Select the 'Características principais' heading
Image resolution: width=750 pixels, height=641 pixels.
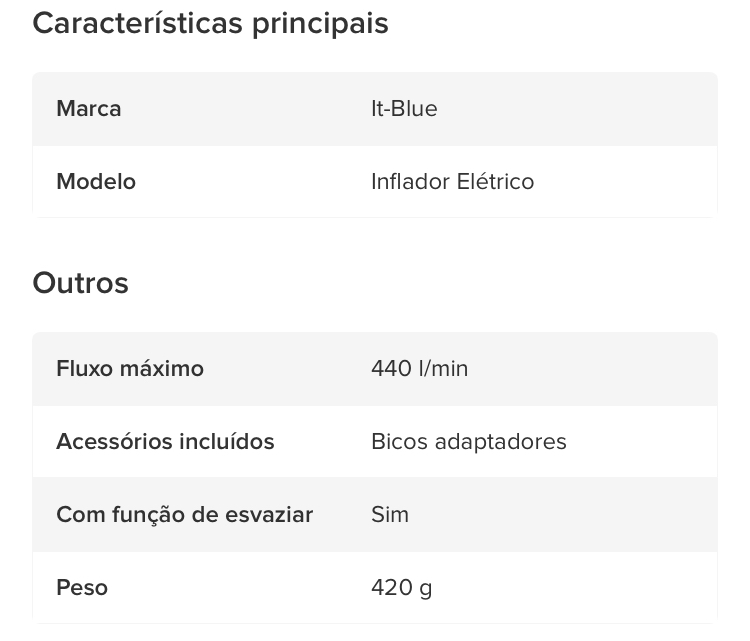pos(210,23)
